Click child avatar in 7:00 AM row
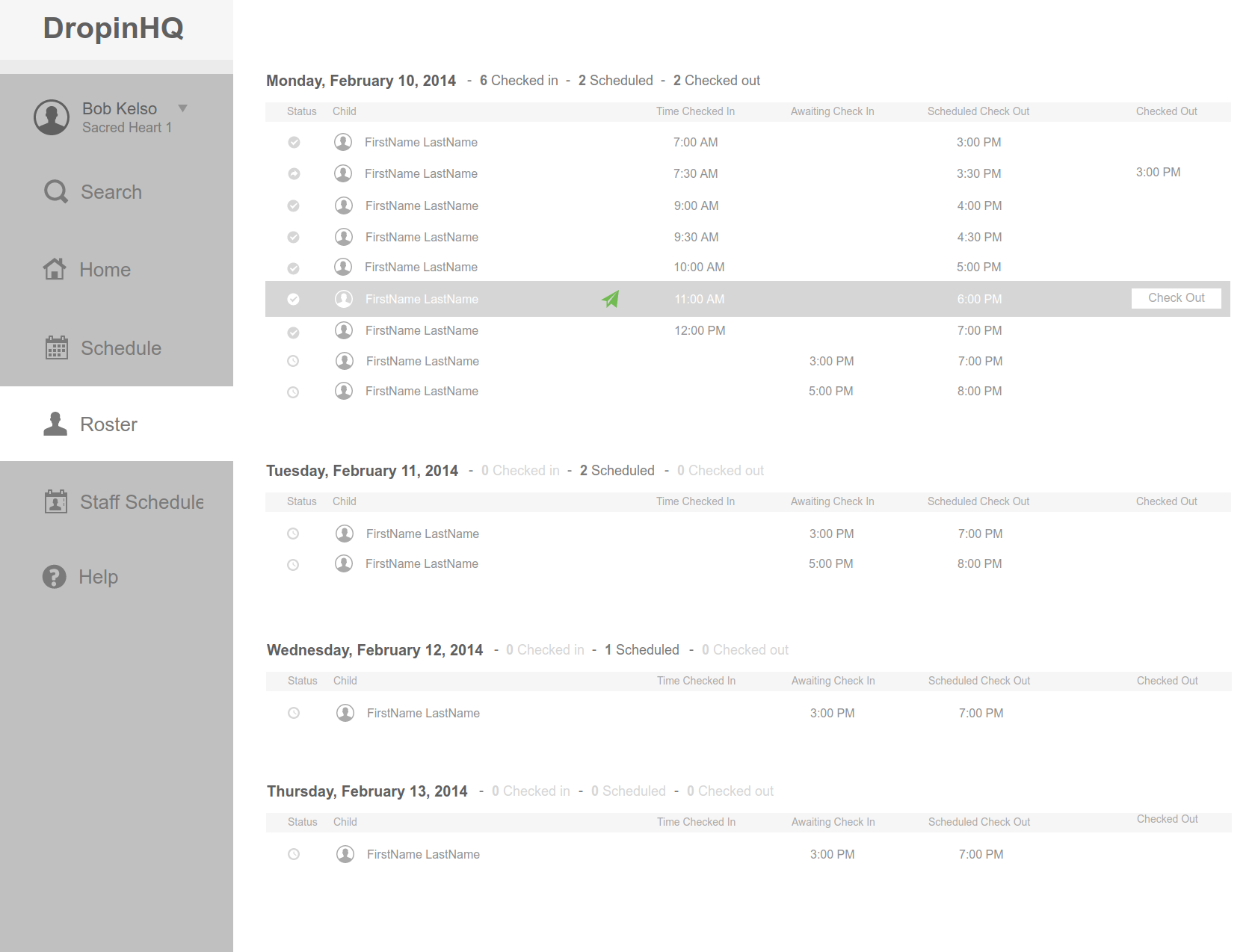This screenshot has width=1255, height=952. [x=343, y=142]
